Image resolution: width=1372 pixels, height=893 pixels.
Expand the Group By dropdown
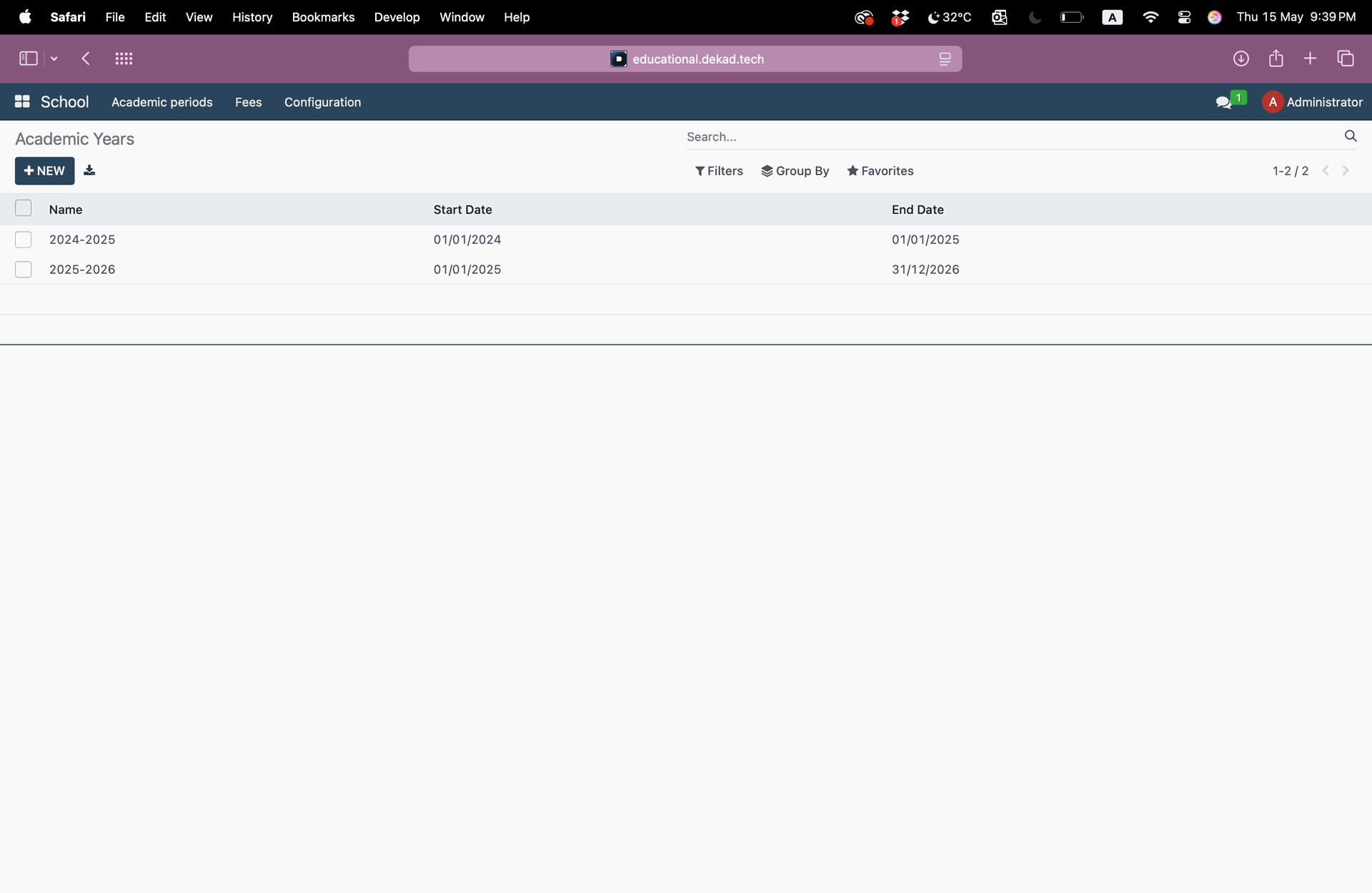(795, 171)
